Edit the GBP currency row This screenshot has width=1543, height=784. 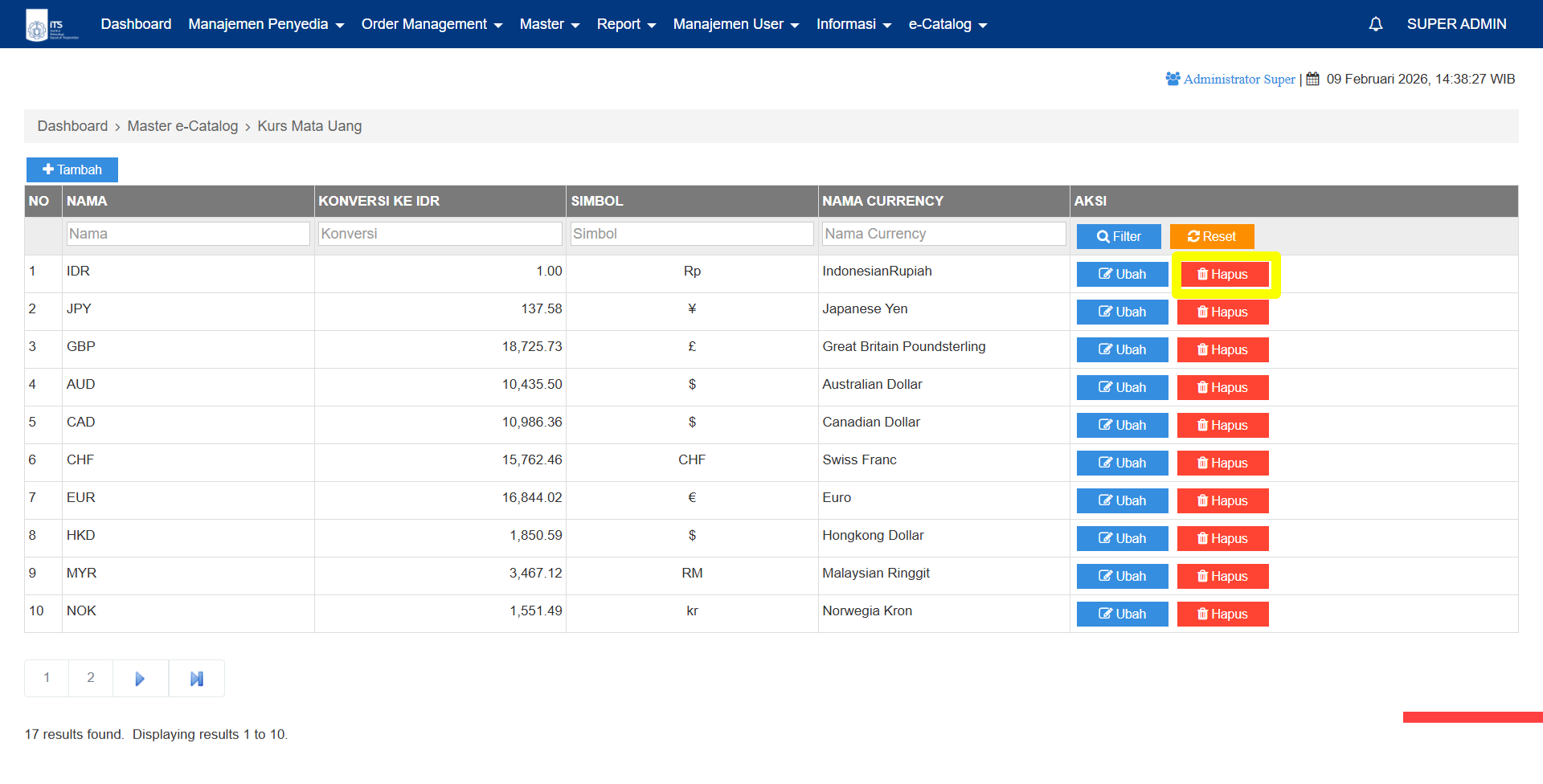pyautogui.click(x=1122, y=349)
